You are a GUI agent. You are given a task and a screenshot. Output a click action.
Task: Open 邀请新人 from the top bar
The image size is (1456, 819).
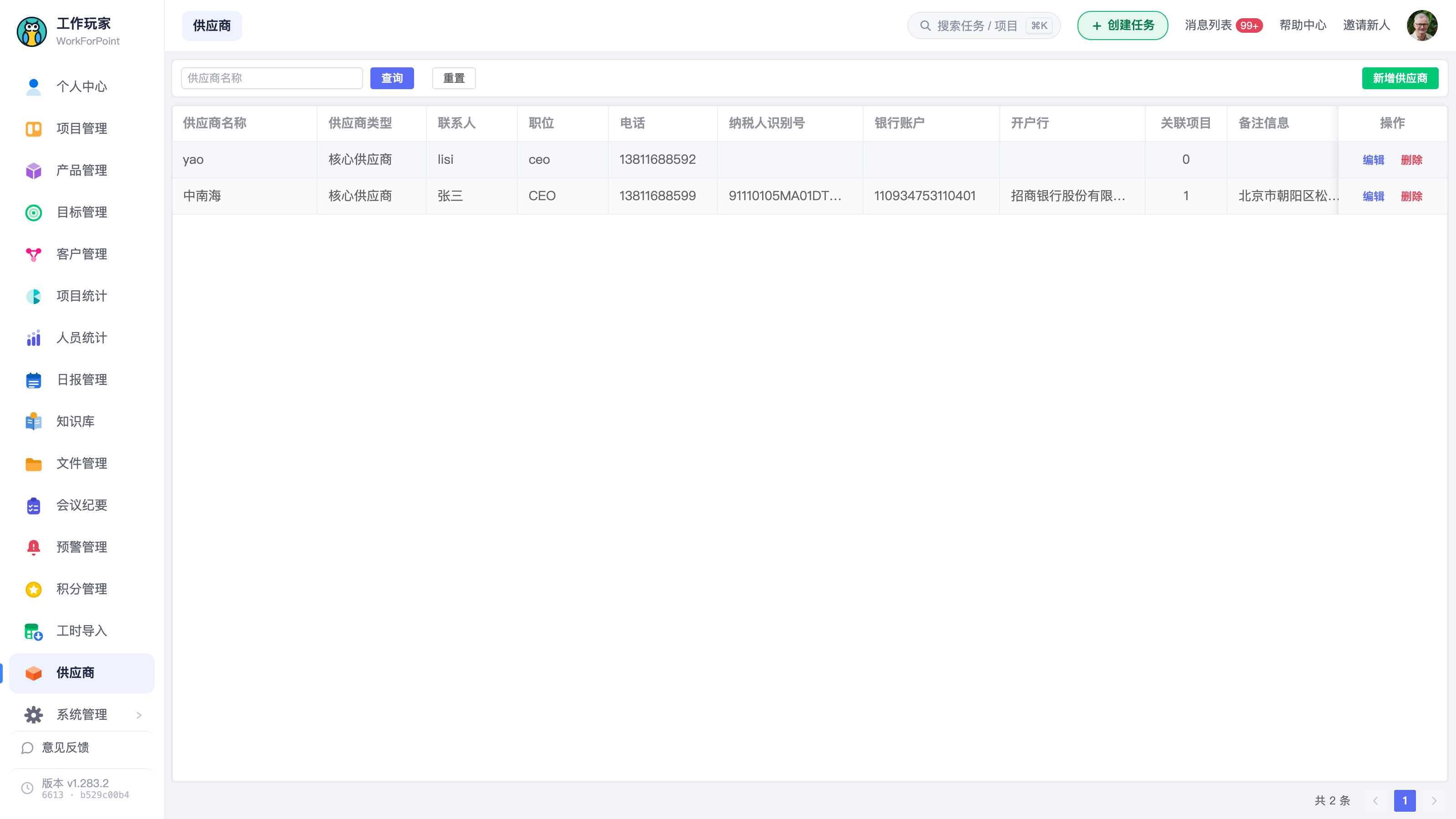coord(1366,25)
